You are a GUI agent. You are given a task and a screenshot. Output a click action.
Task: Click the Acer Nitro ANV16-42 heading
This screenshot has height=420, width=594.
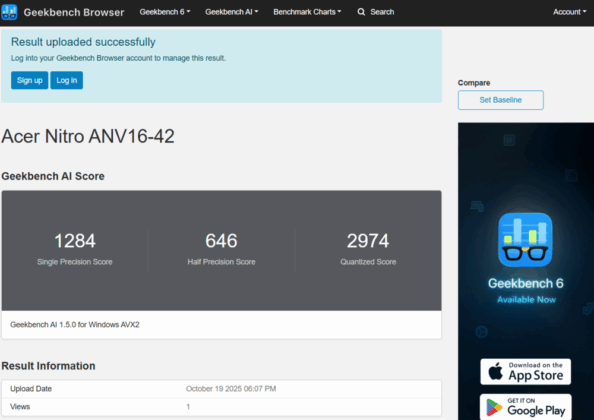click(88, 136)
